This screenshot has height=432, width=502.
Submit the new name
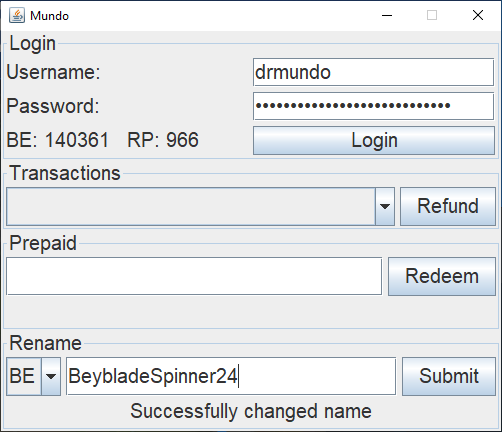click(449, 376)
